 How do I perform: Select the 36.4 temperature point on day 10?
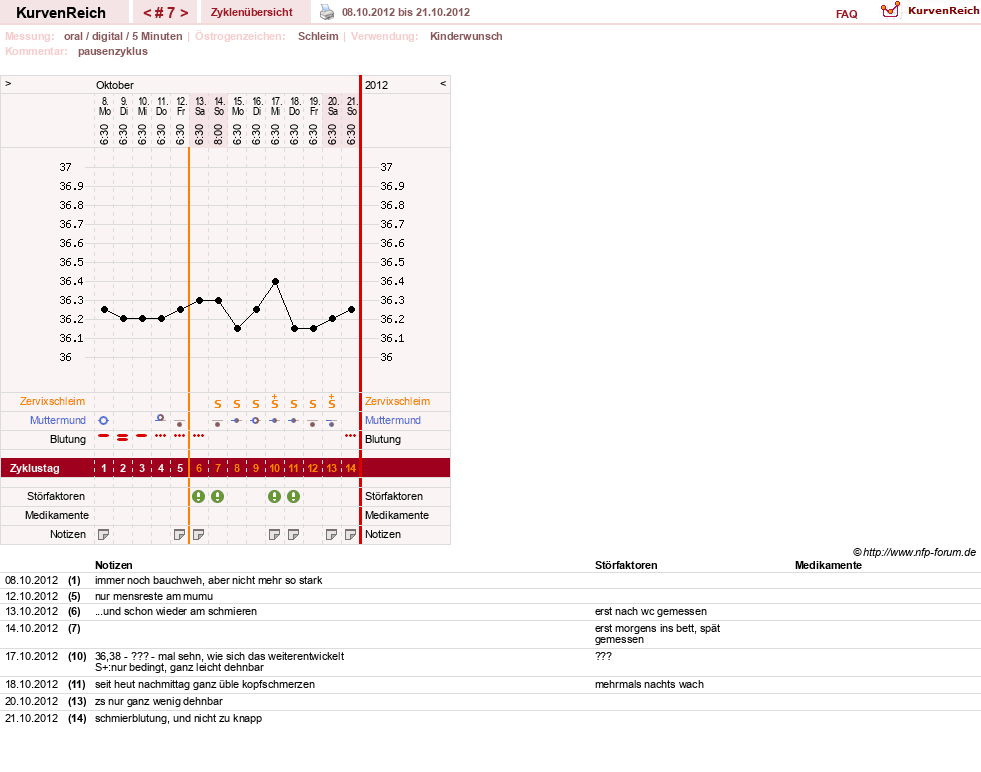click(x=275, y=282)
